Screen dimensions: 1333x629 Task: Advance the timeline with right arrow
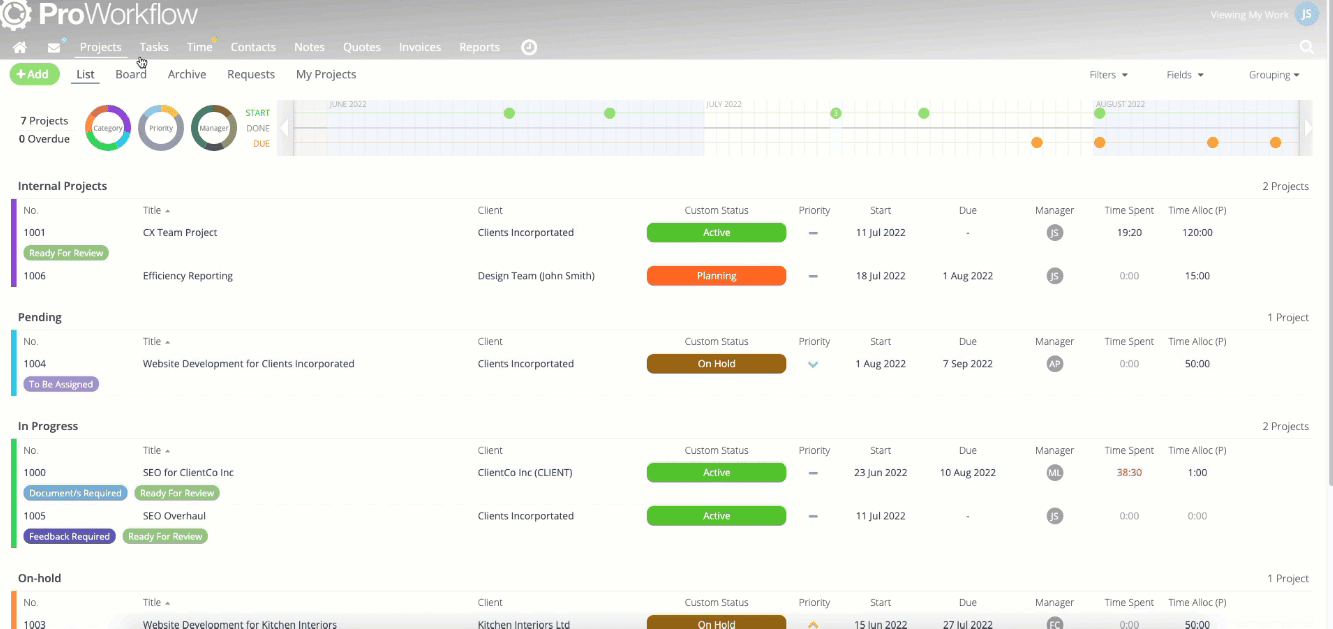coord(1307,128)
